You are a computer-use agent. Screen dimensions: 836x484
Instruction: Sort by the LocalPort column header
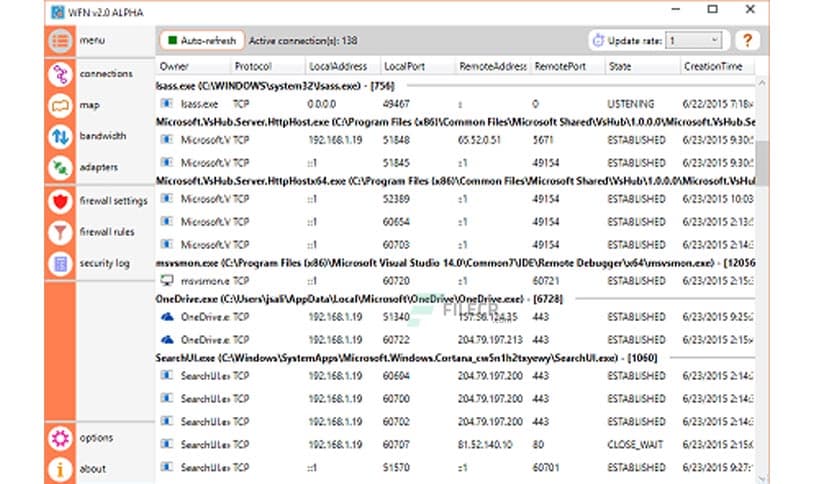click(x=417, y=67)
